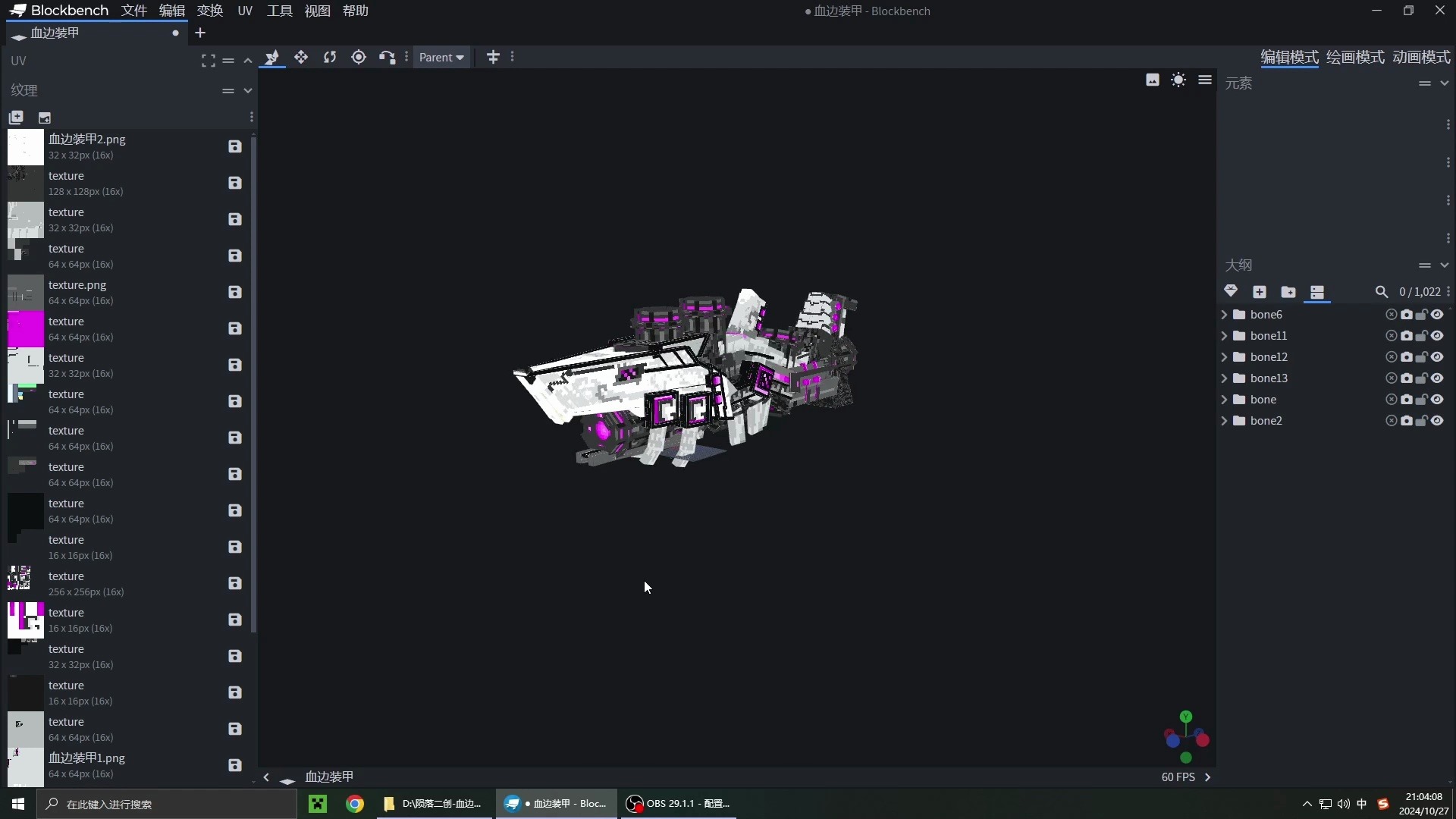The width and height of the screenshot is (1456, 819).
Task: Open the Parent transform space dropdown
Action: 441,58
